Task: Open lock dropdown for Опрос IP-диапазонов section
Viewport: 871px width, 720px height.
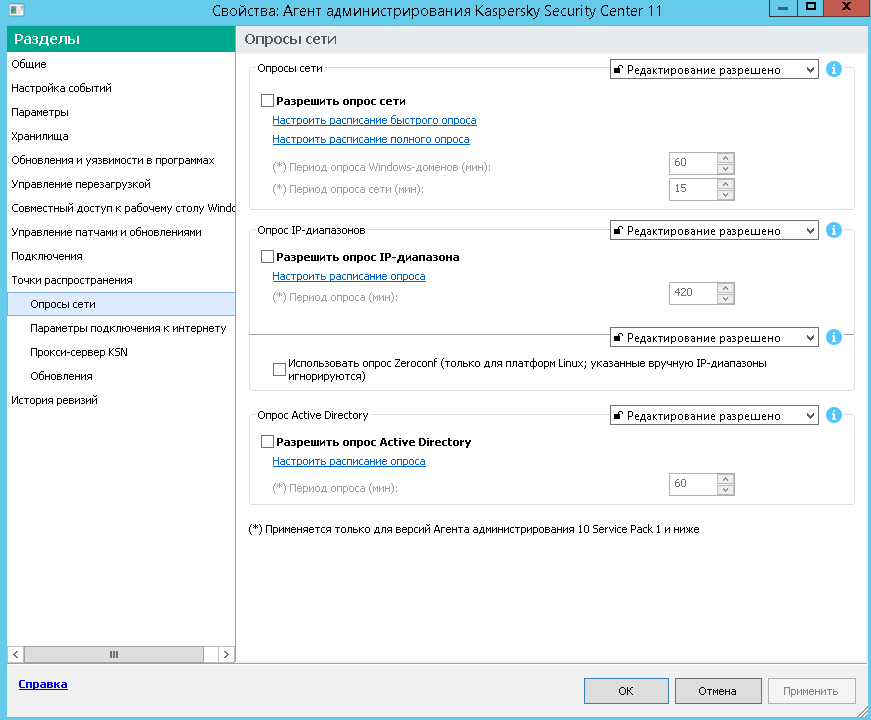Action: (714, 231)
